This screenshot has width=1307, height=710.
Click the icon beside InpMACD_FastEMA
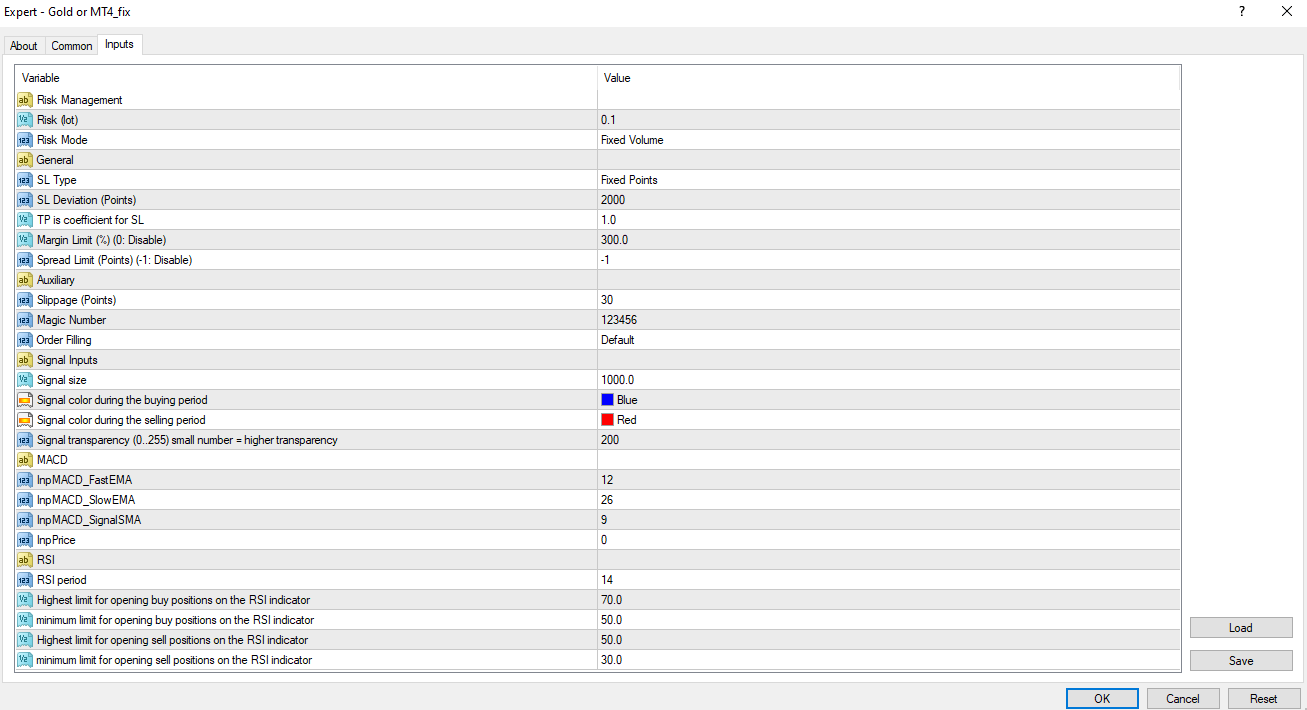25,480
